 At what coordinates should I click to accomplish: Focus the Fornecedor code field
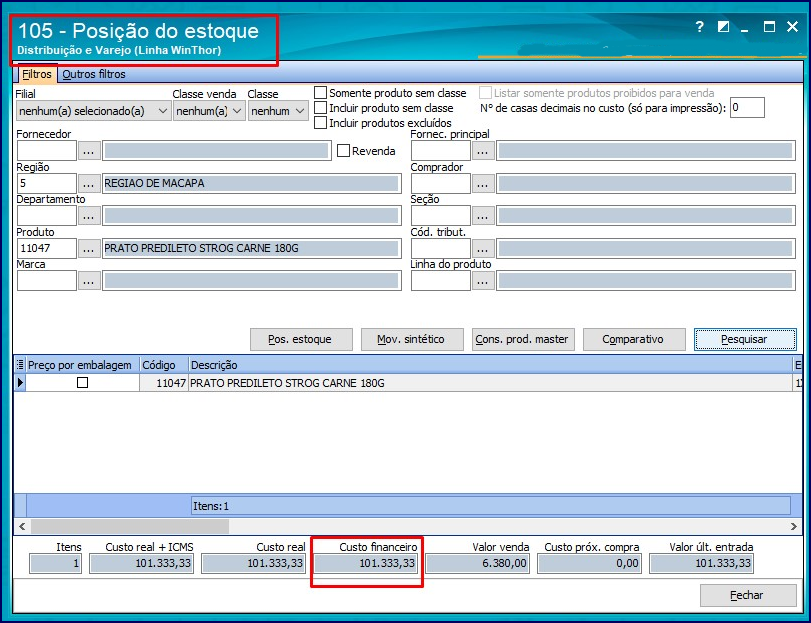(x=47, y=151)
